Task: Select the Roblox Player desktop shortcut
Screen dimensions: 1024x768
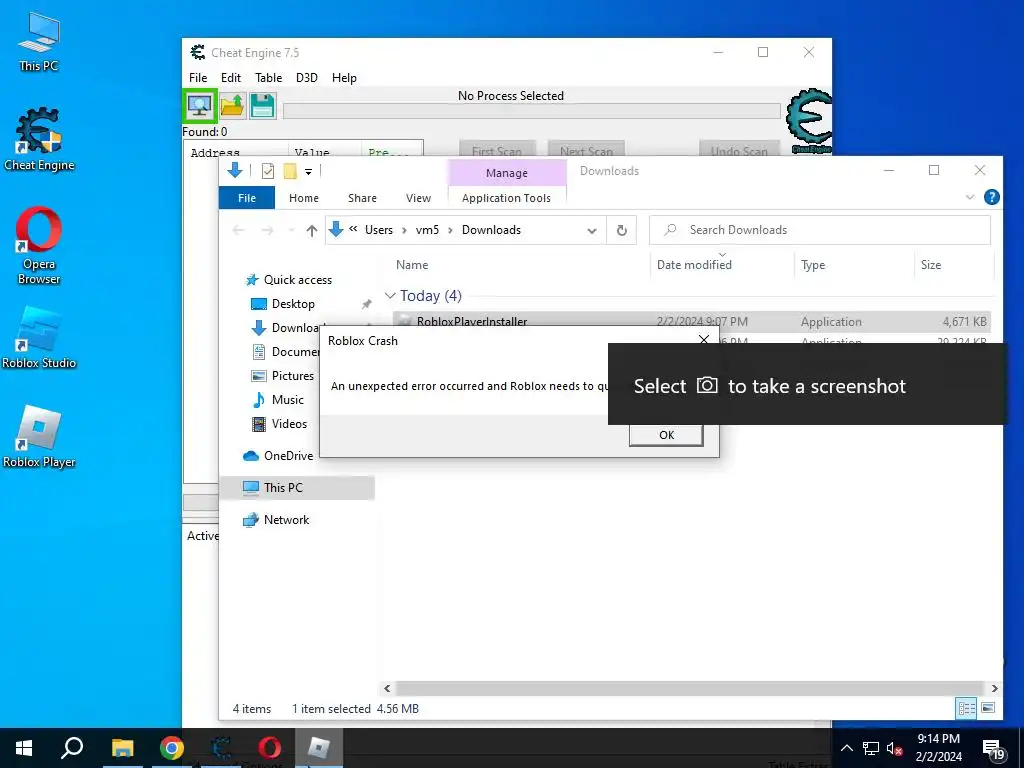Action: click(39, 436)
